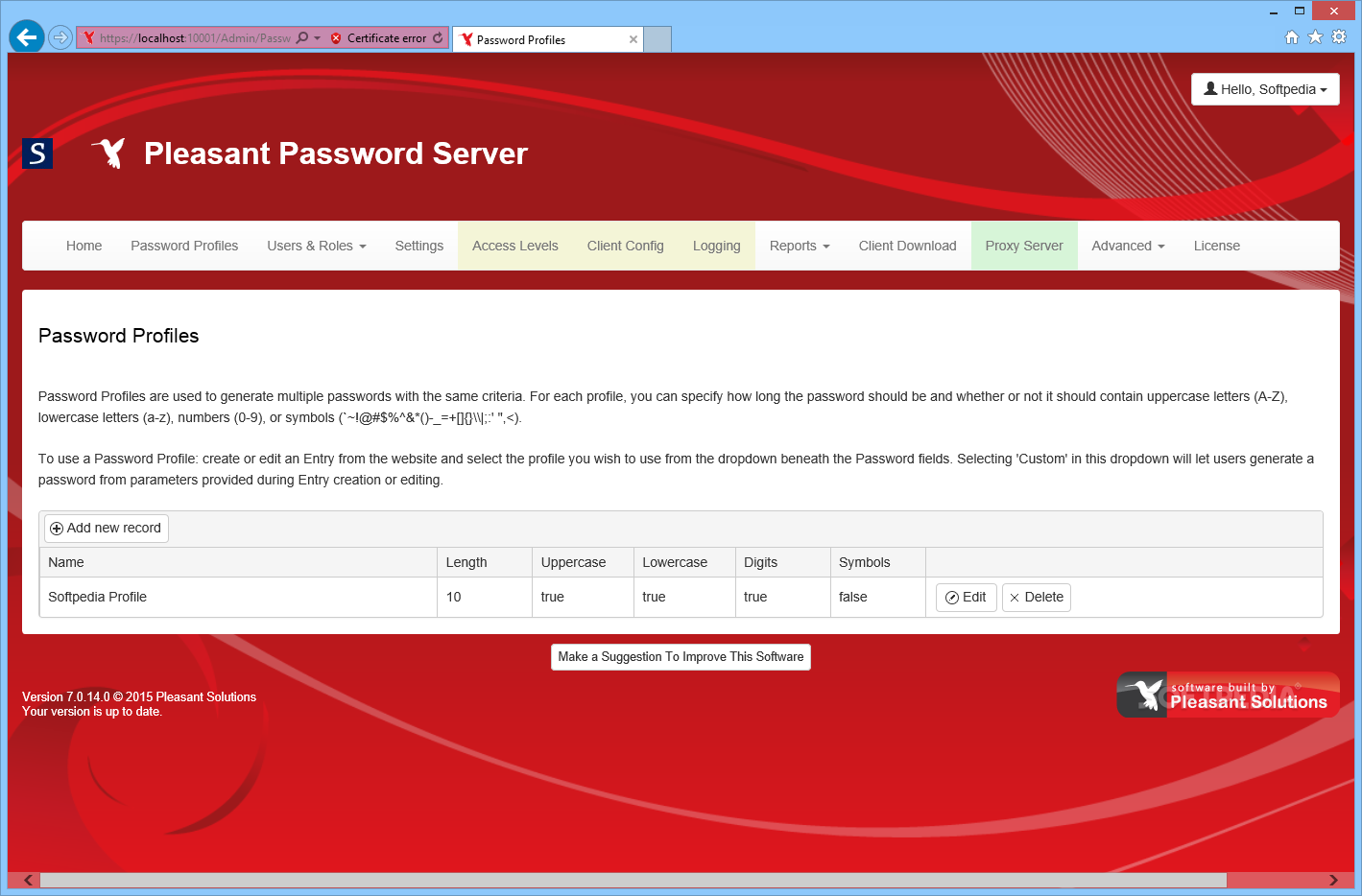The width and height of the screenshot is (1362, 896).
Task: Maximize the browser window
Action: (x=1300, y=12)
